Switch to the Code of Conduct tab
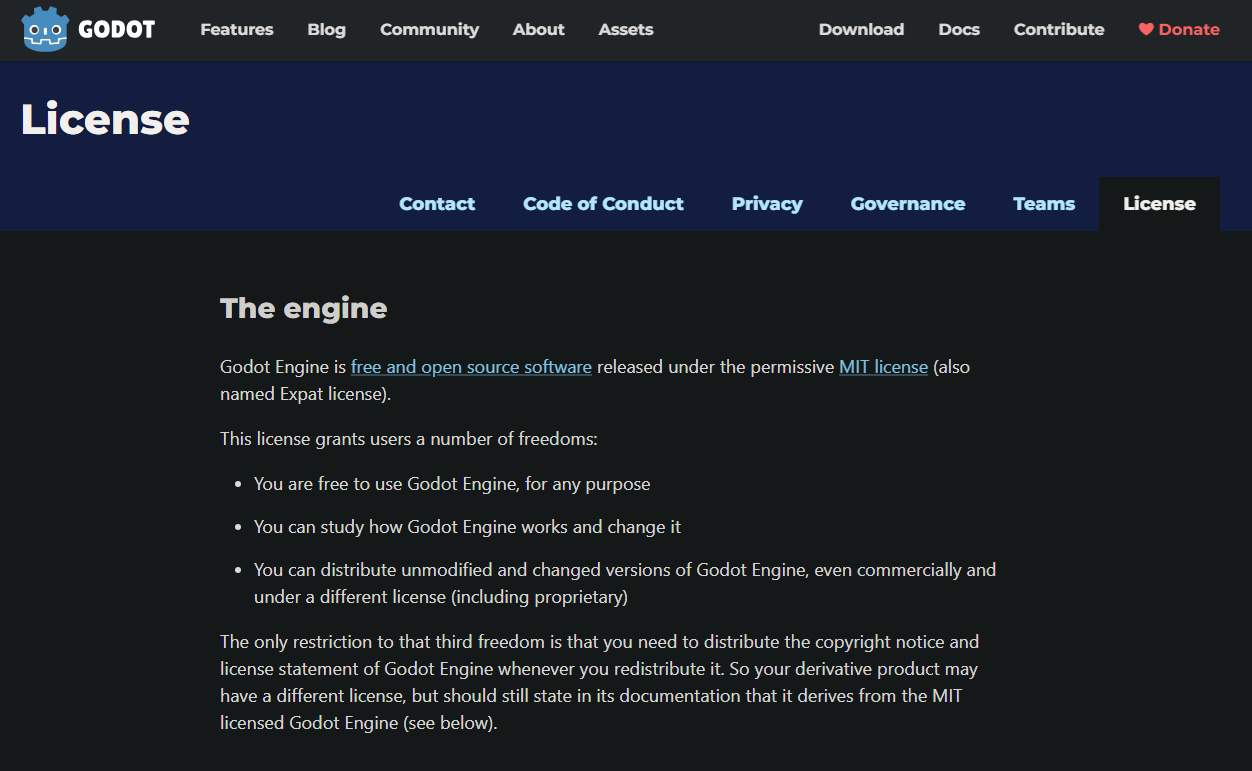Image resolution: width=1252 pixels, height=771 pixels. [x=603, y=204]
